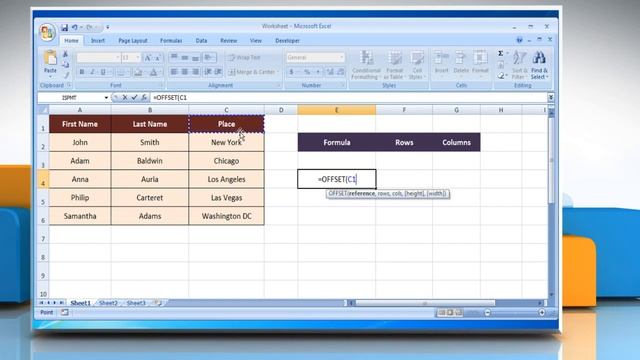Click the Insert cells button
The width and height of the screenshot is (640, 360).
click(x=441, y=63)
